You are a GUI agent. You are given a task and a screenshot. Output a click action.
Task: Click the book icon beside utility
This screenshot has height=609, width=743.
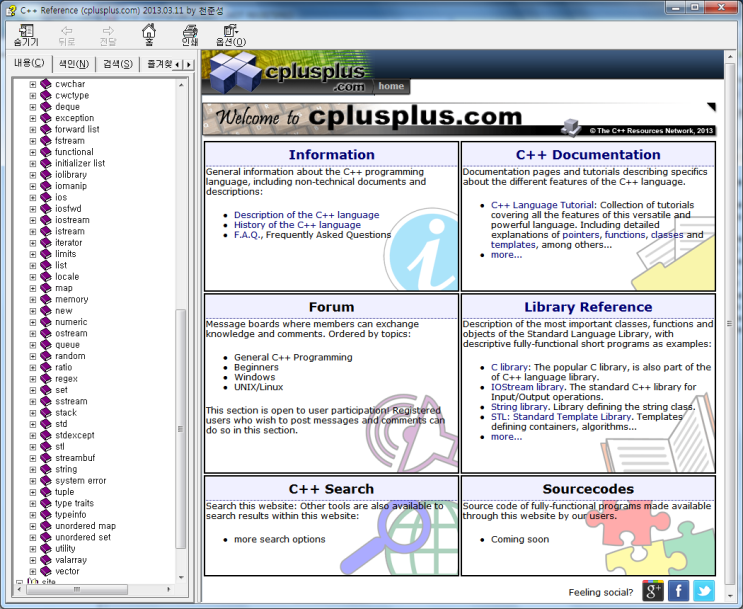(45, 548)
